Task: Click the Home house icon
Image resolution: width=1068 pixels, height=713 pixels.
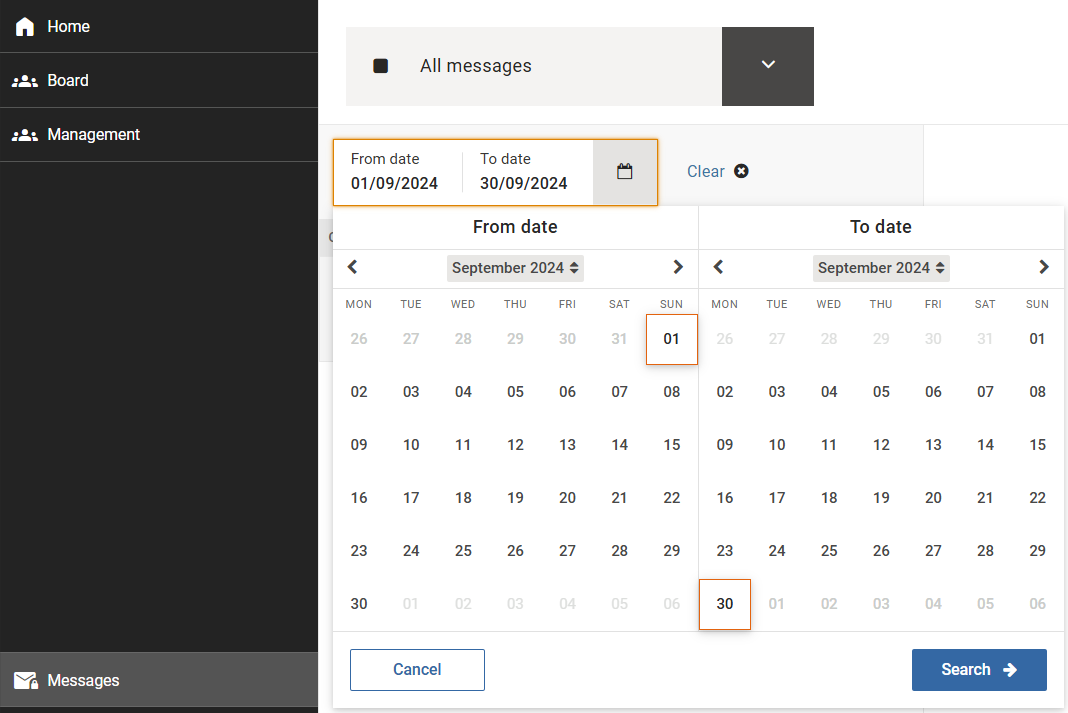Action: (x=25, y=27)
